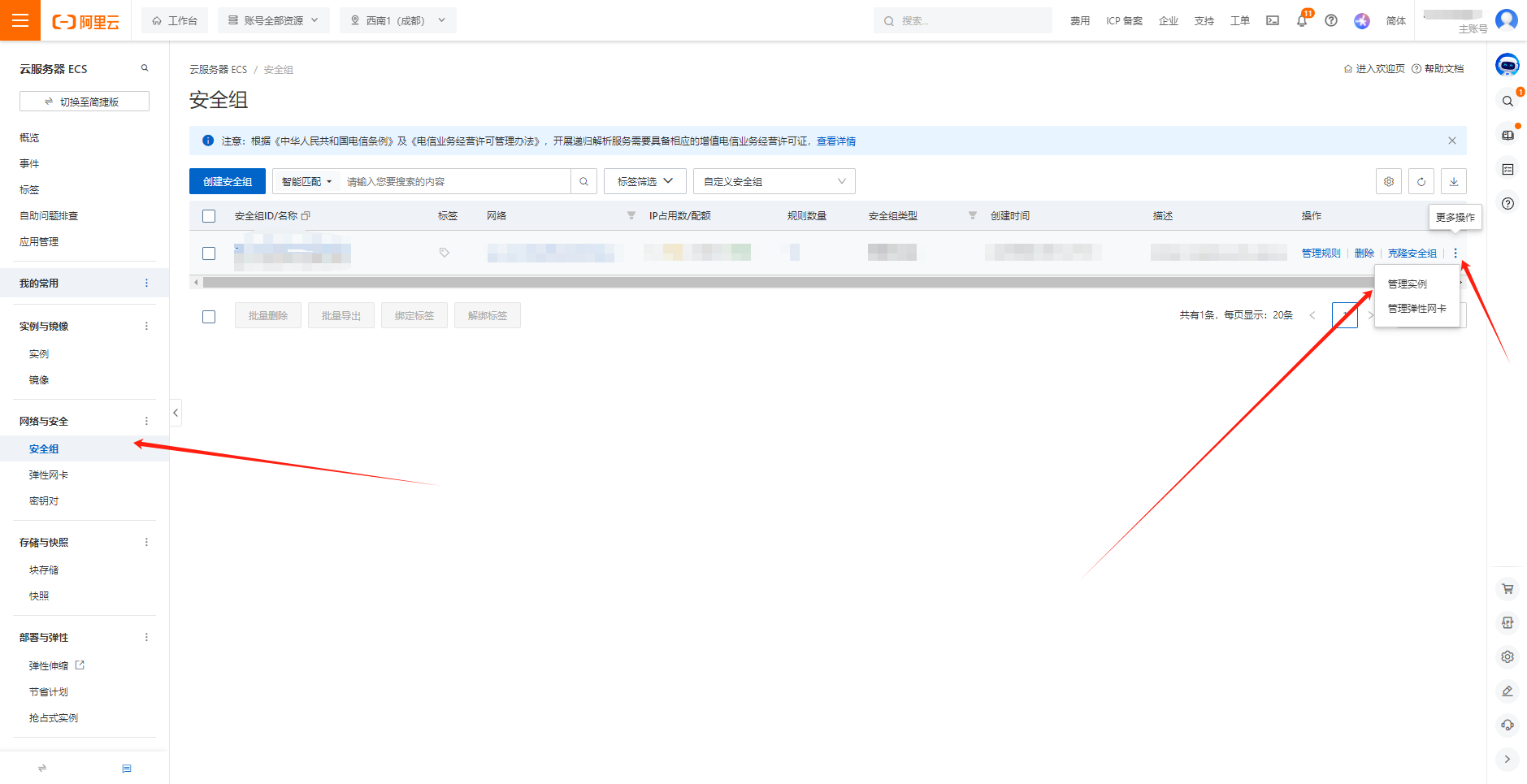Image resolution: width=1527 pixels, height=784 pixels.
Task: Click the tag icon in the table row
Action: (x=445, y=253)
